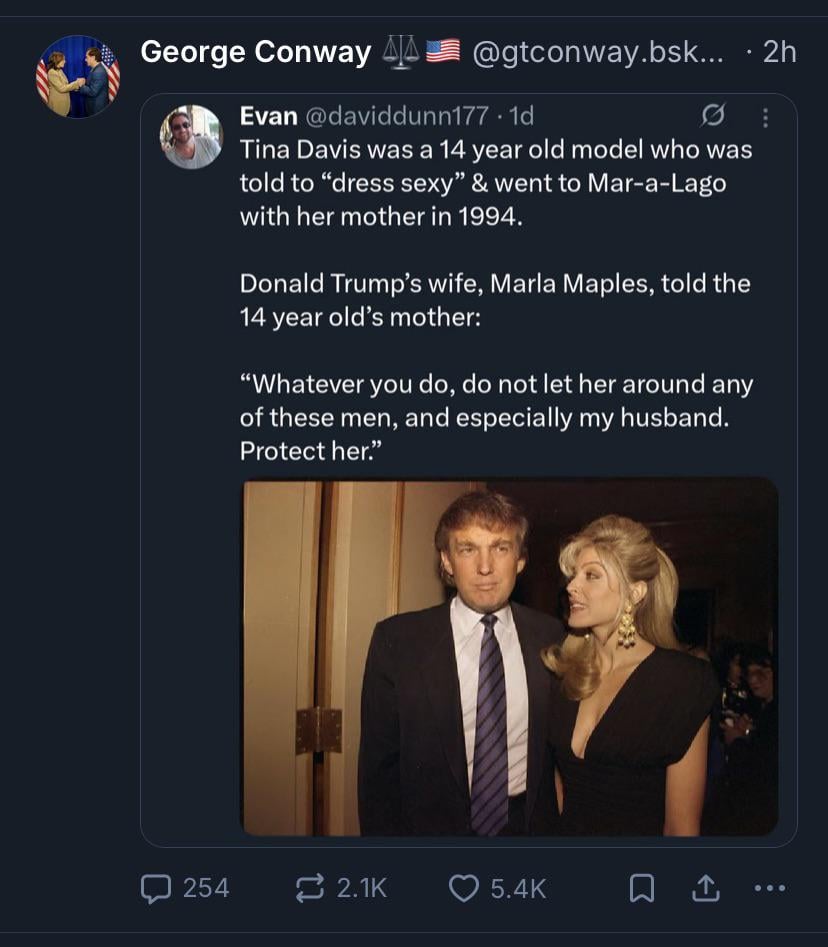Open the embedded photo of the couple
The width and height of the screenshot is (828, 947).
point(509,657)
